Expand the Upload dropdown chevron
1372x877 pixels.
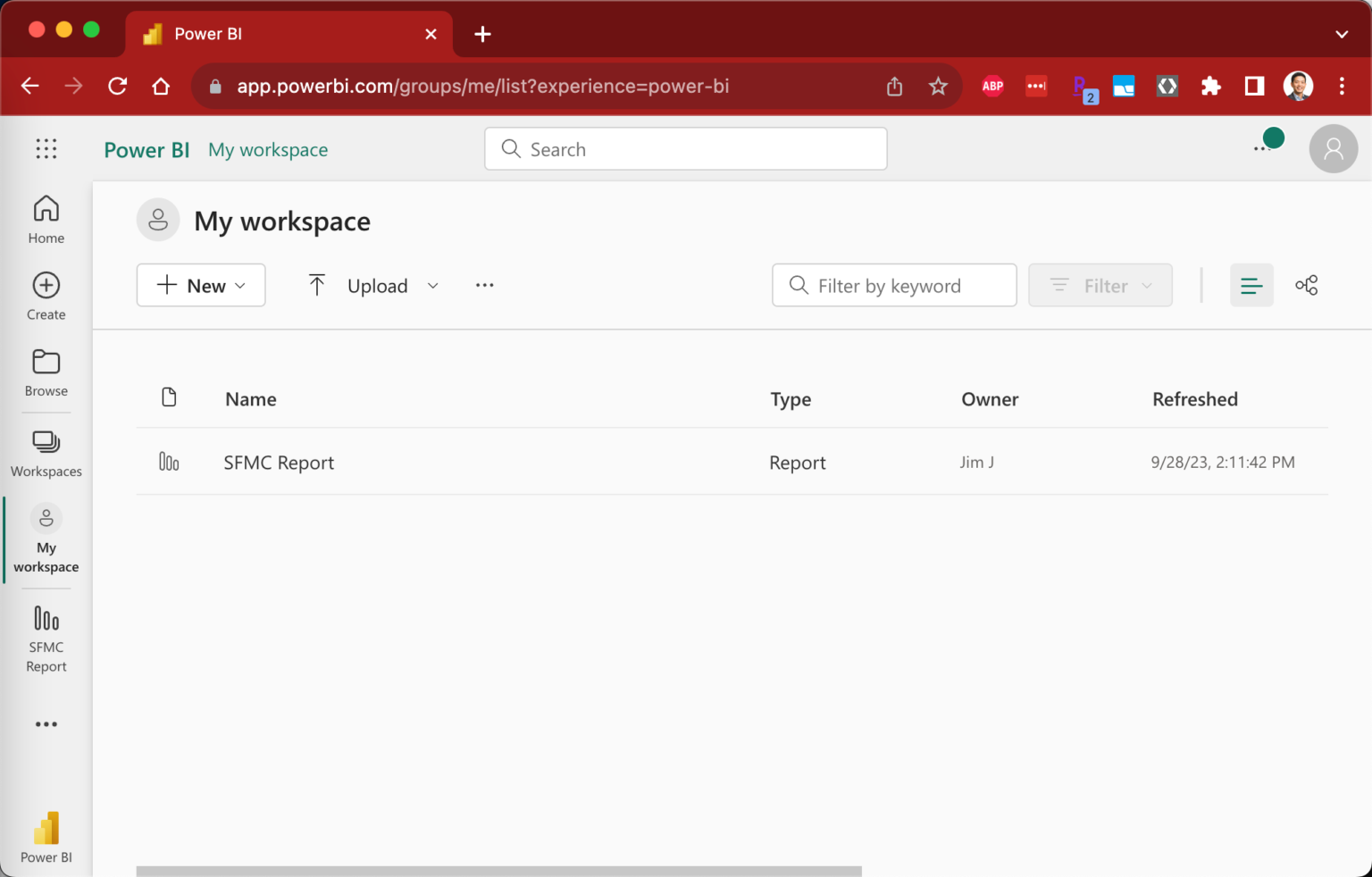[433, 285]
